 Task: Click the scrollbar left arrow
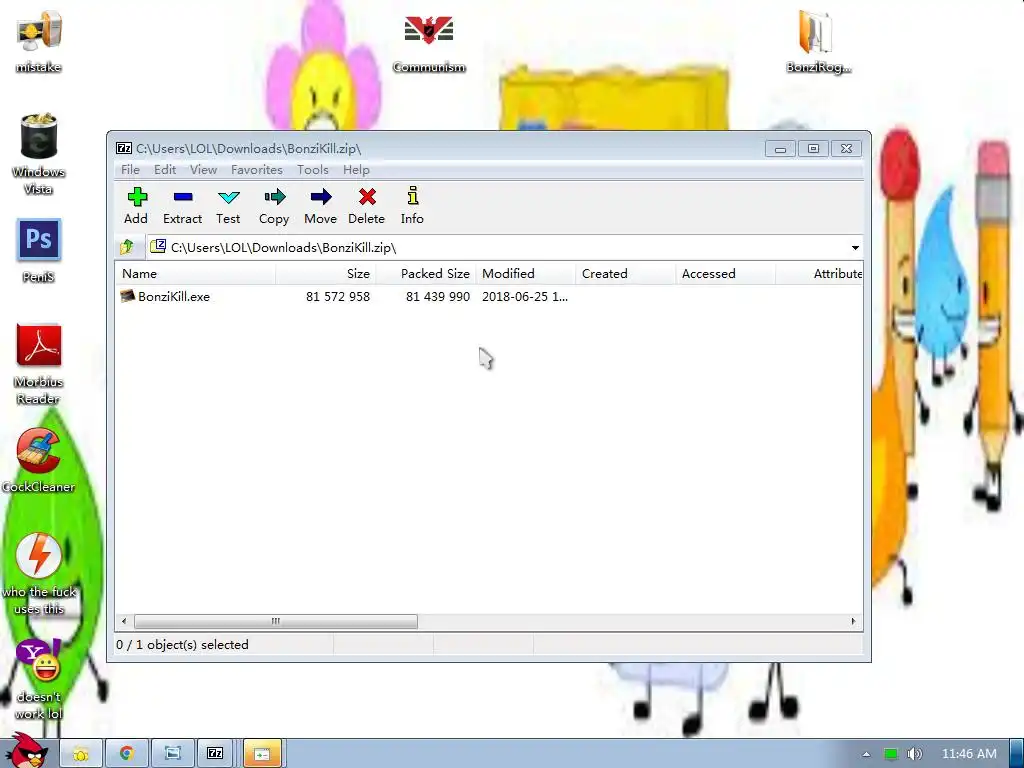125,621
